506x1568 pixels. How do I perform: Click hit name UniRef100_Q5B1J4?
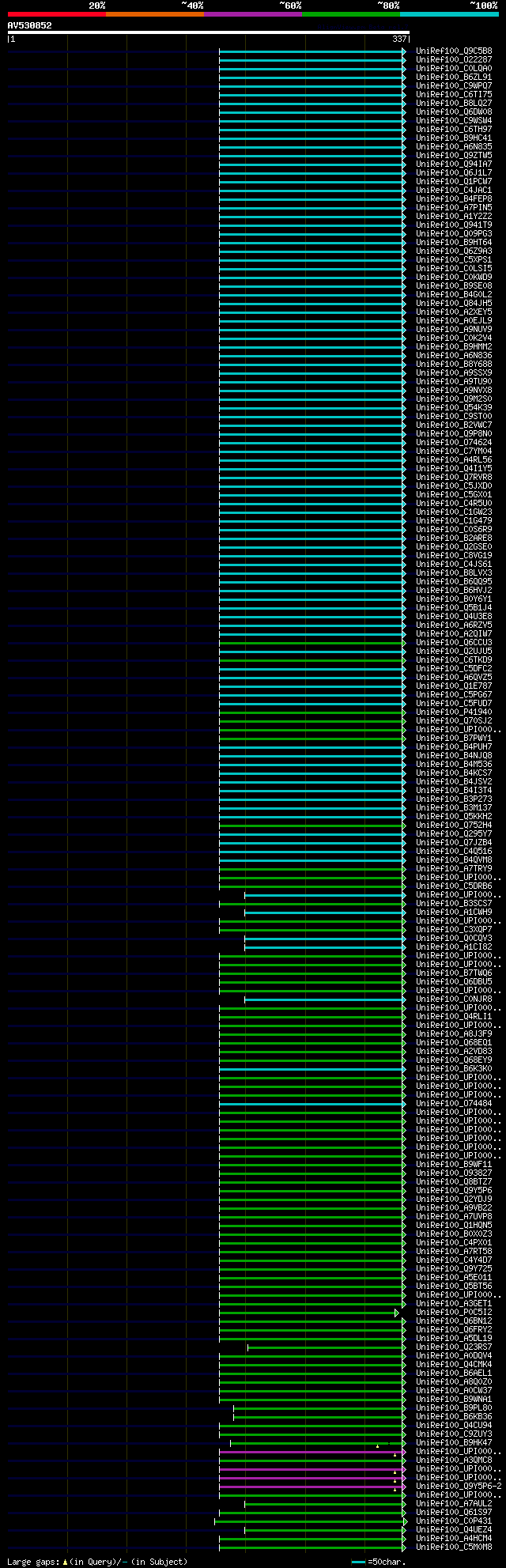[454, 607]
